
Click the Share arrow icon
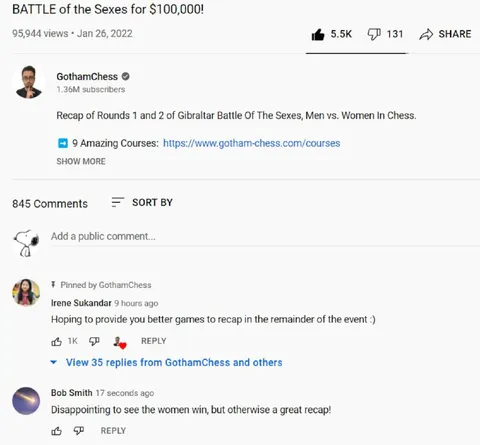point(426,34)
